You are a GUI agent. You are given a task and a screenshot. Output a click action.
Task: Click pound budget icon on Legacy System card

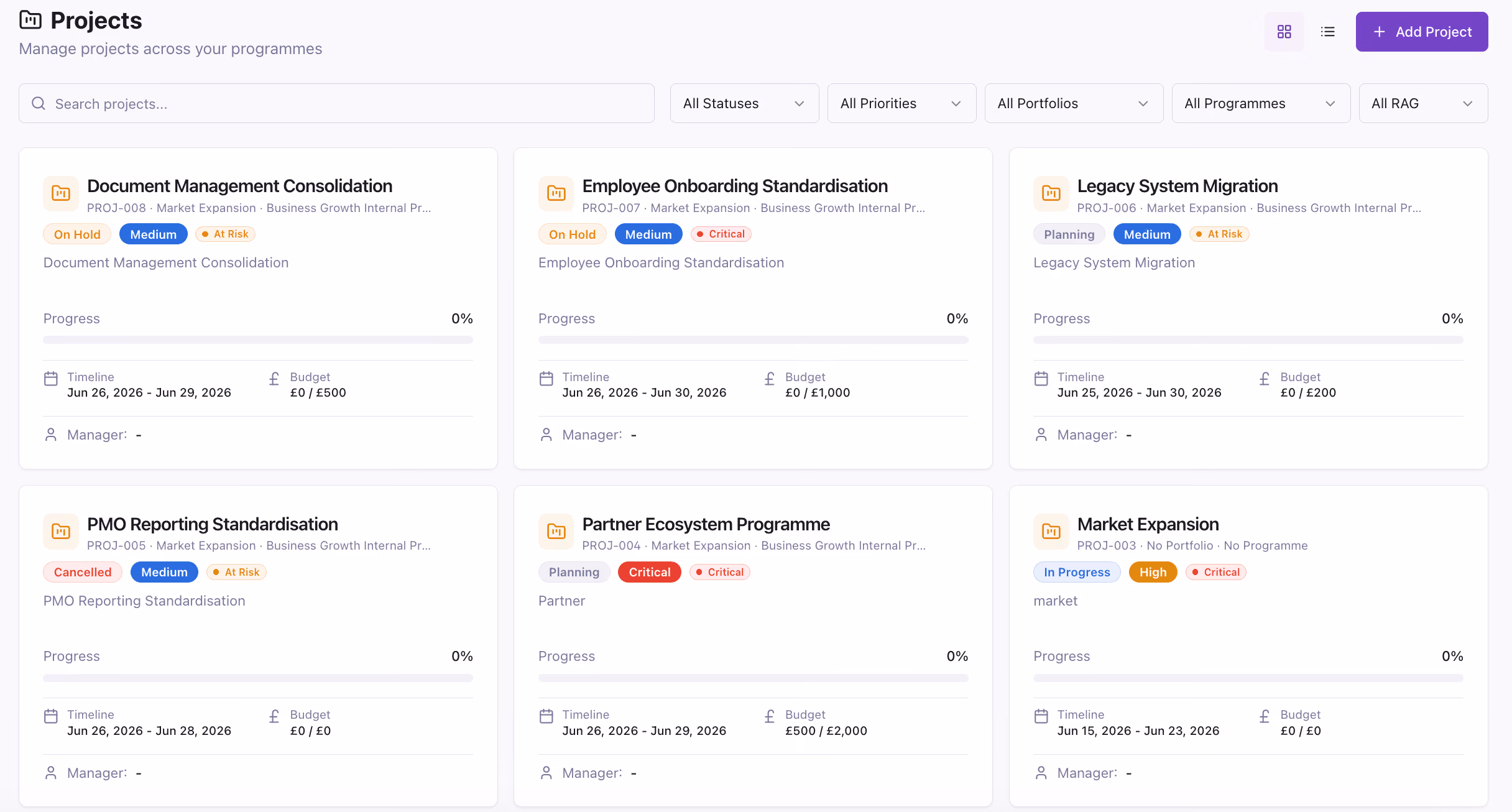tap(1264, 378)
